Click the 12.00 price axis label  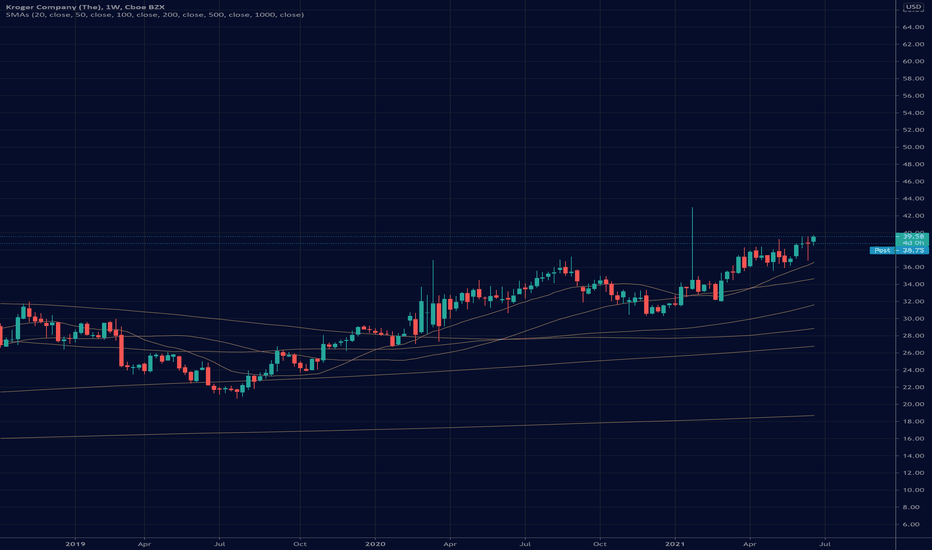pos(913,473)
